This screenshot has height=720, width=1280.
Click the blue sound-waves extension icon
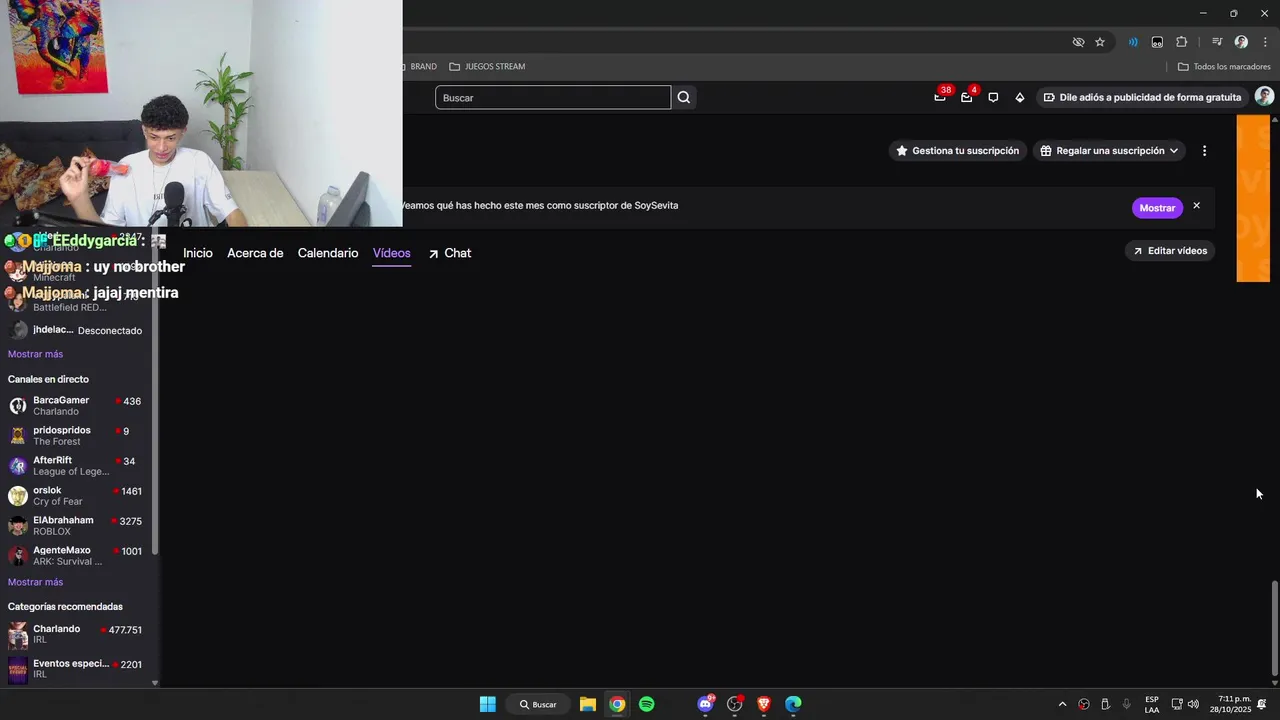point(1133,42)
